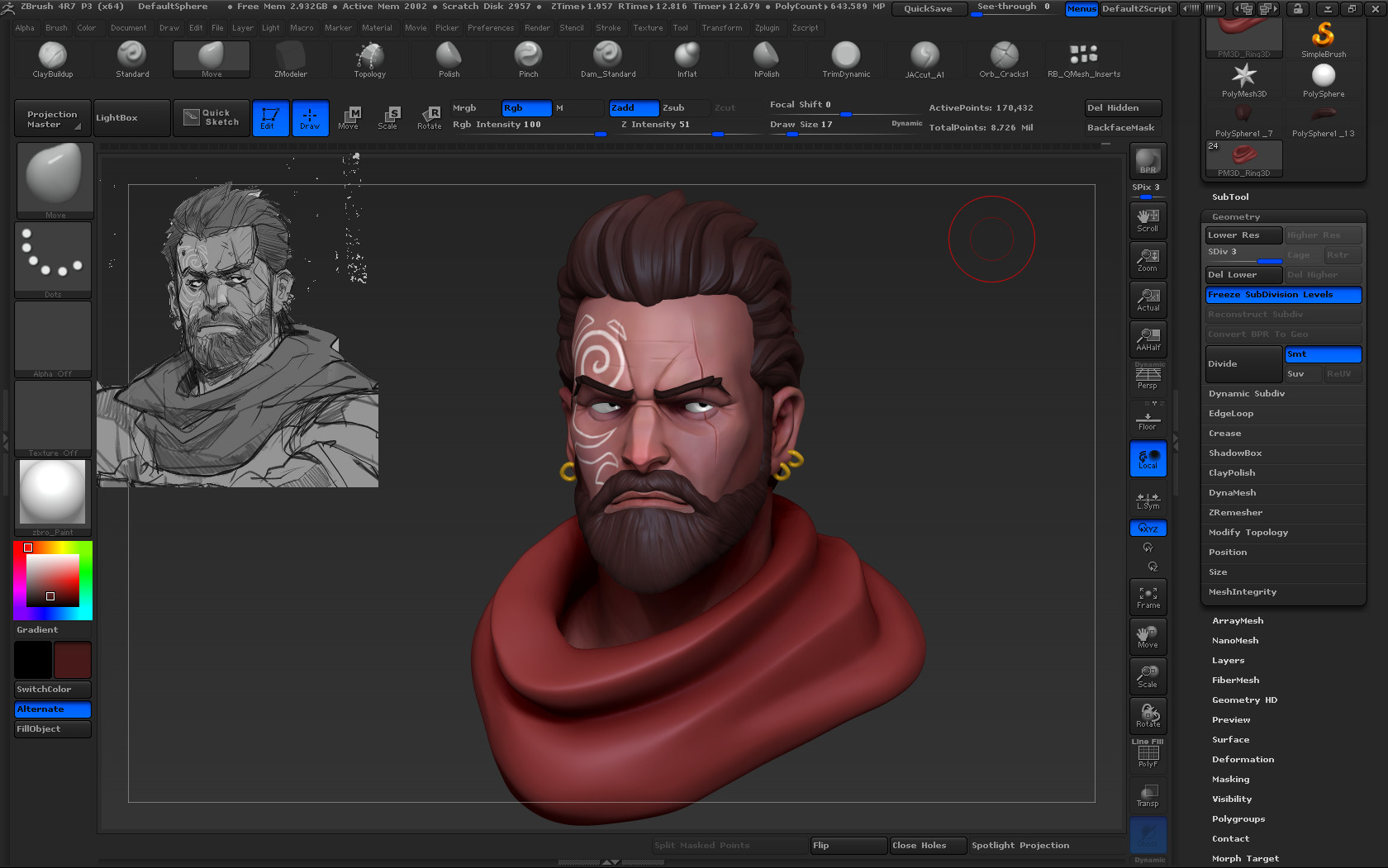Select the ZModeler brush
This screenshot has width=1388, height=868.
(291, 59)
